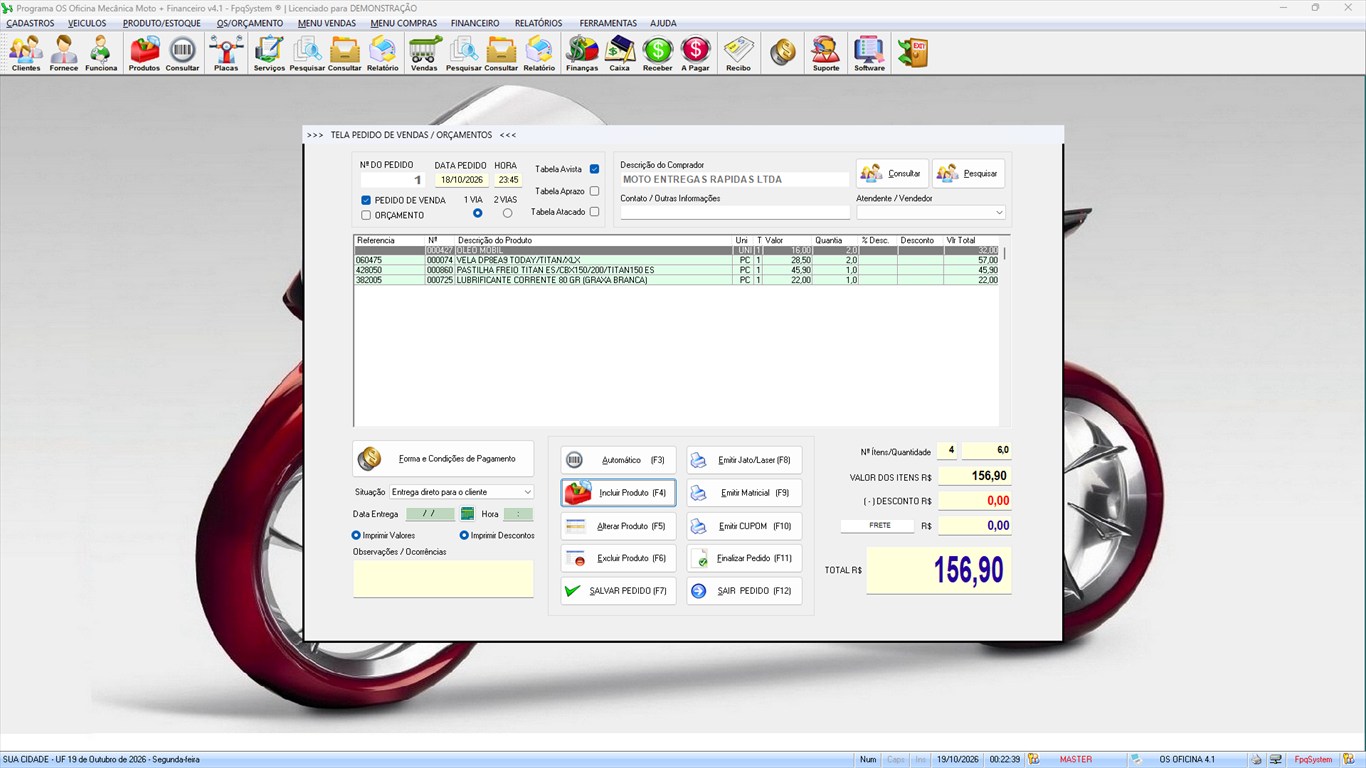Open the FERRAMENTAS menu
The height and width of the screenshot is (768, 1366).
608,23
